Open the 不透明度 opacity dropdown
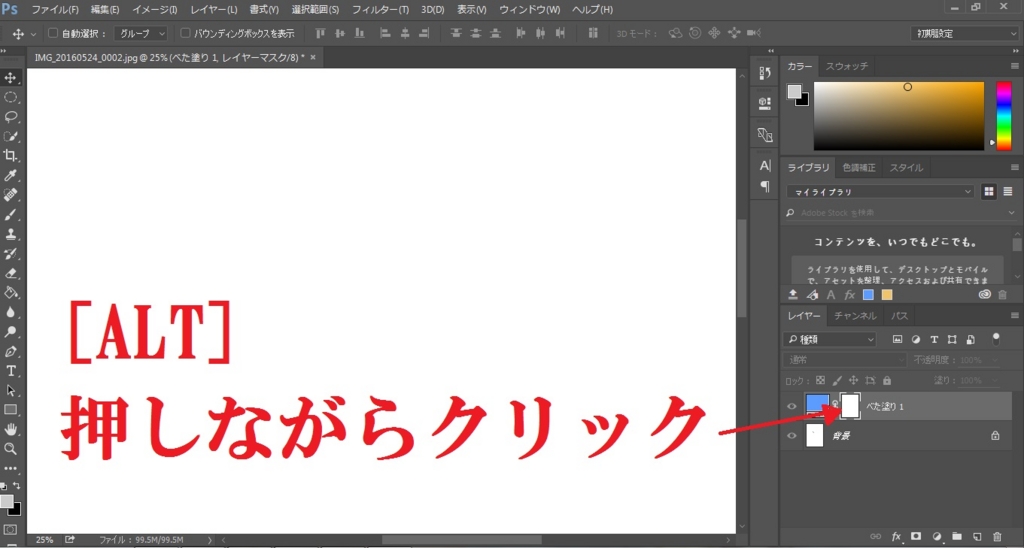Viewport: 1024px width, 548px height. click(x=995, y=360)
